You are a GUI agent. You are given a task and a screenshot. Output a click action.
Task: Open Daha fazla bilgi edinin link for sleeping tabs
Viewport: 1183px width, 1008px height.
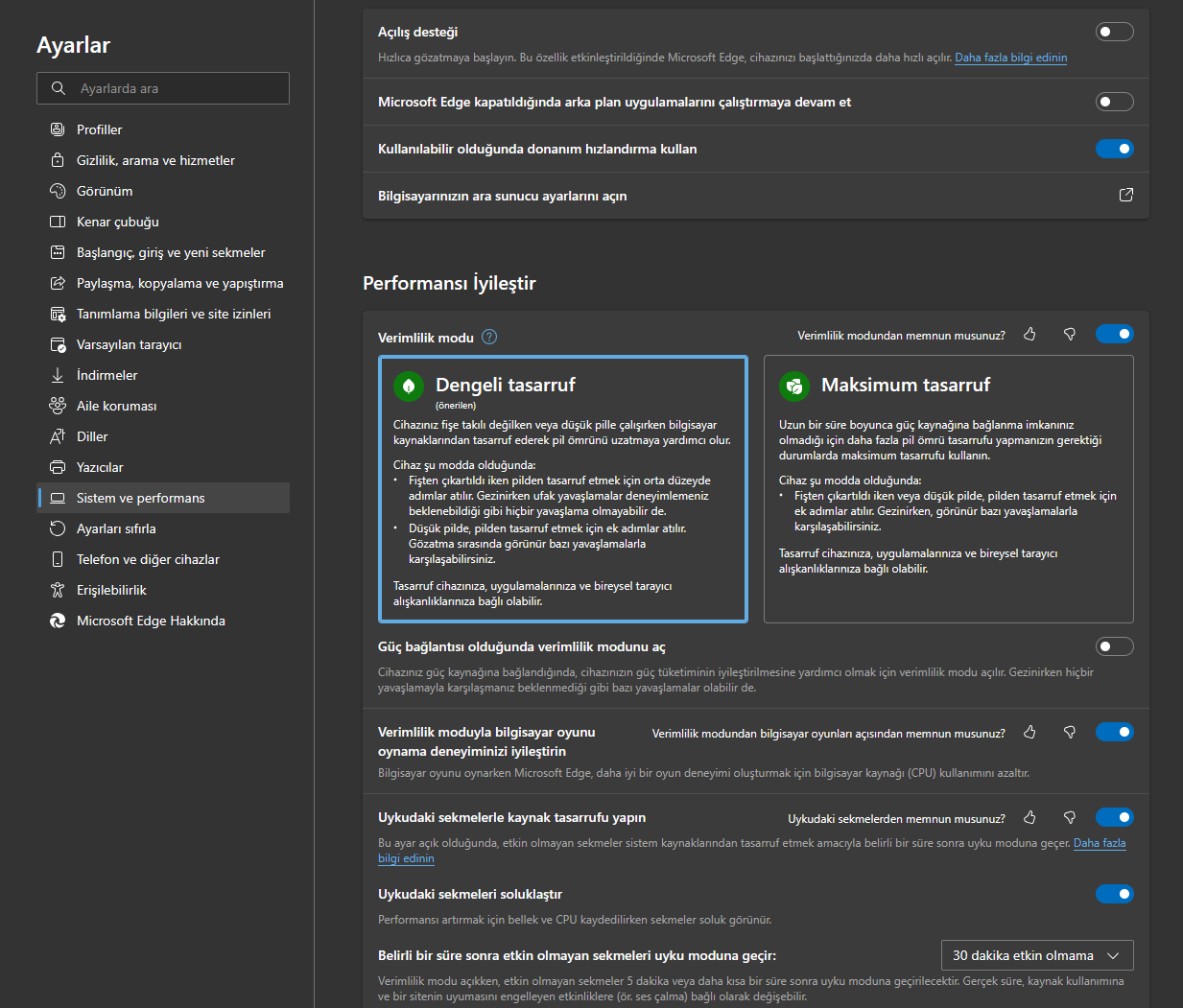[1099, 843]
